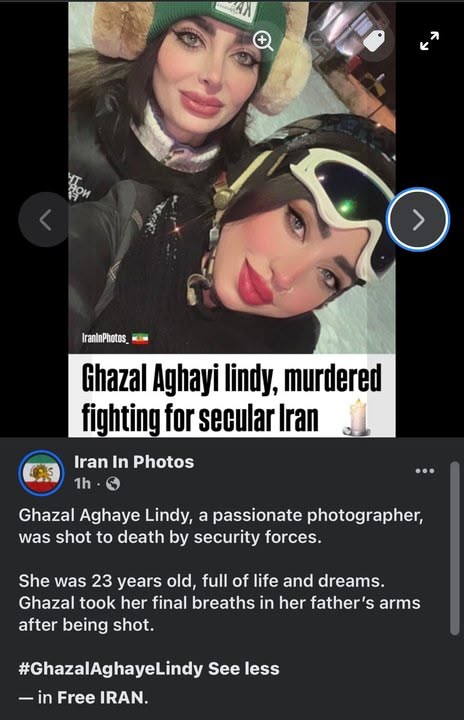Go to the previous photo arrow
This screenshot has height=720, width=464.
45,219
